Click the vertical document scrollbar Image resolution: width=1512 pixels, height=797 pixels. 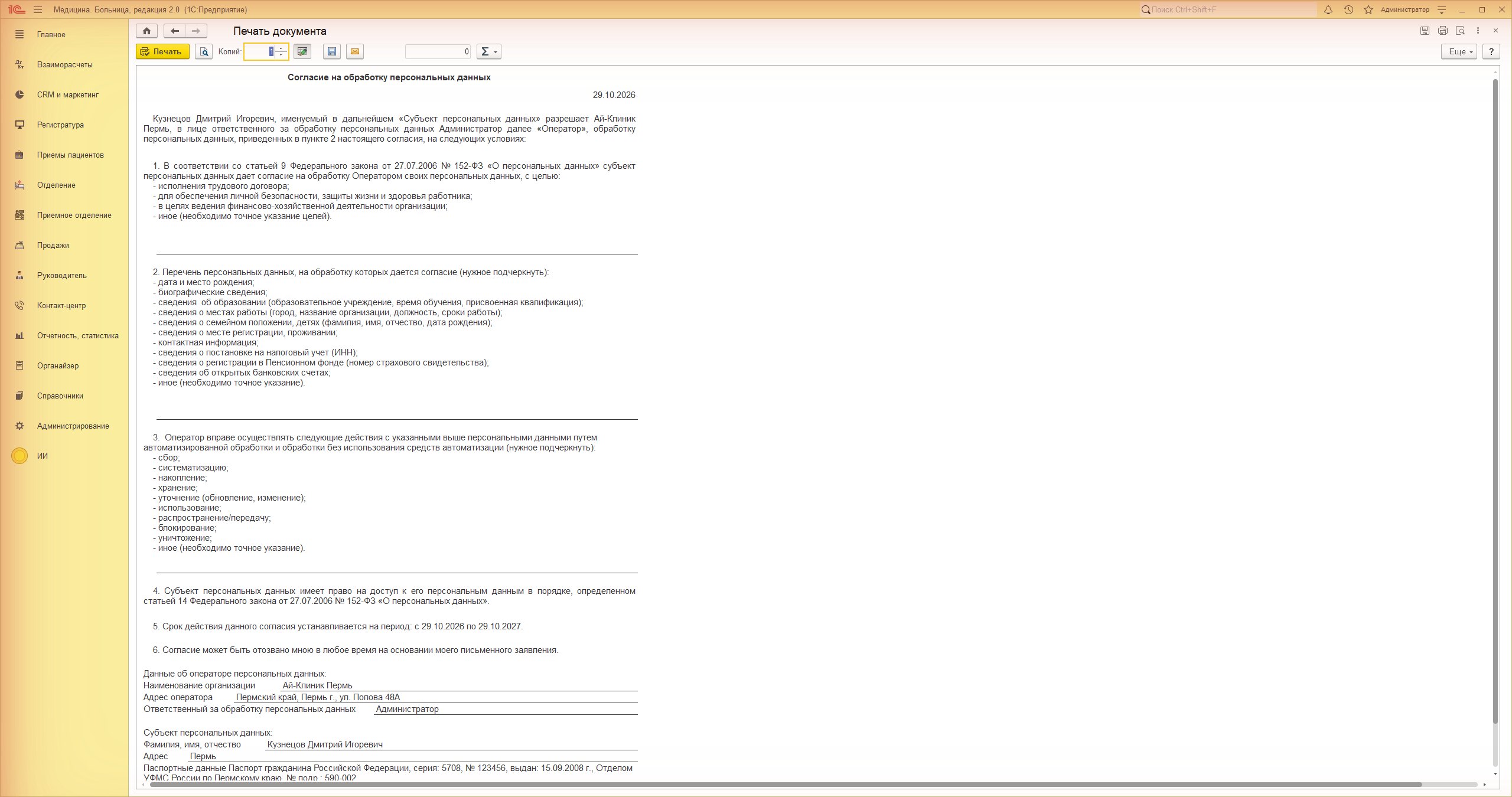[x=1495, y=401]
